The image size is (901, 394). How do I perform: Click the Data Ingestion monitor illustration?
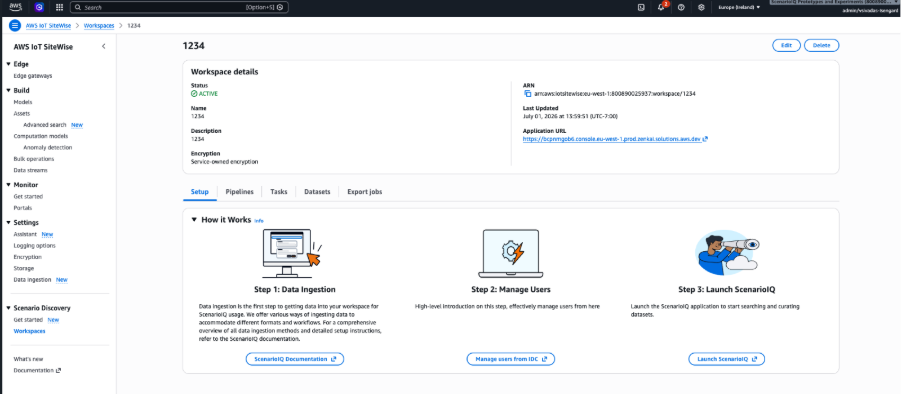coord(292,253)
